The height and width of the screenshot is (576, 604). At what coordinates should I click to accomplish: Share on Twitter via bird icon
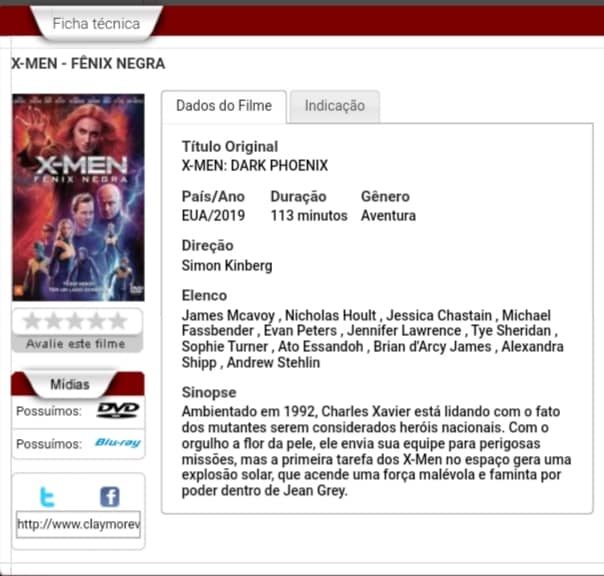[47, 497]
